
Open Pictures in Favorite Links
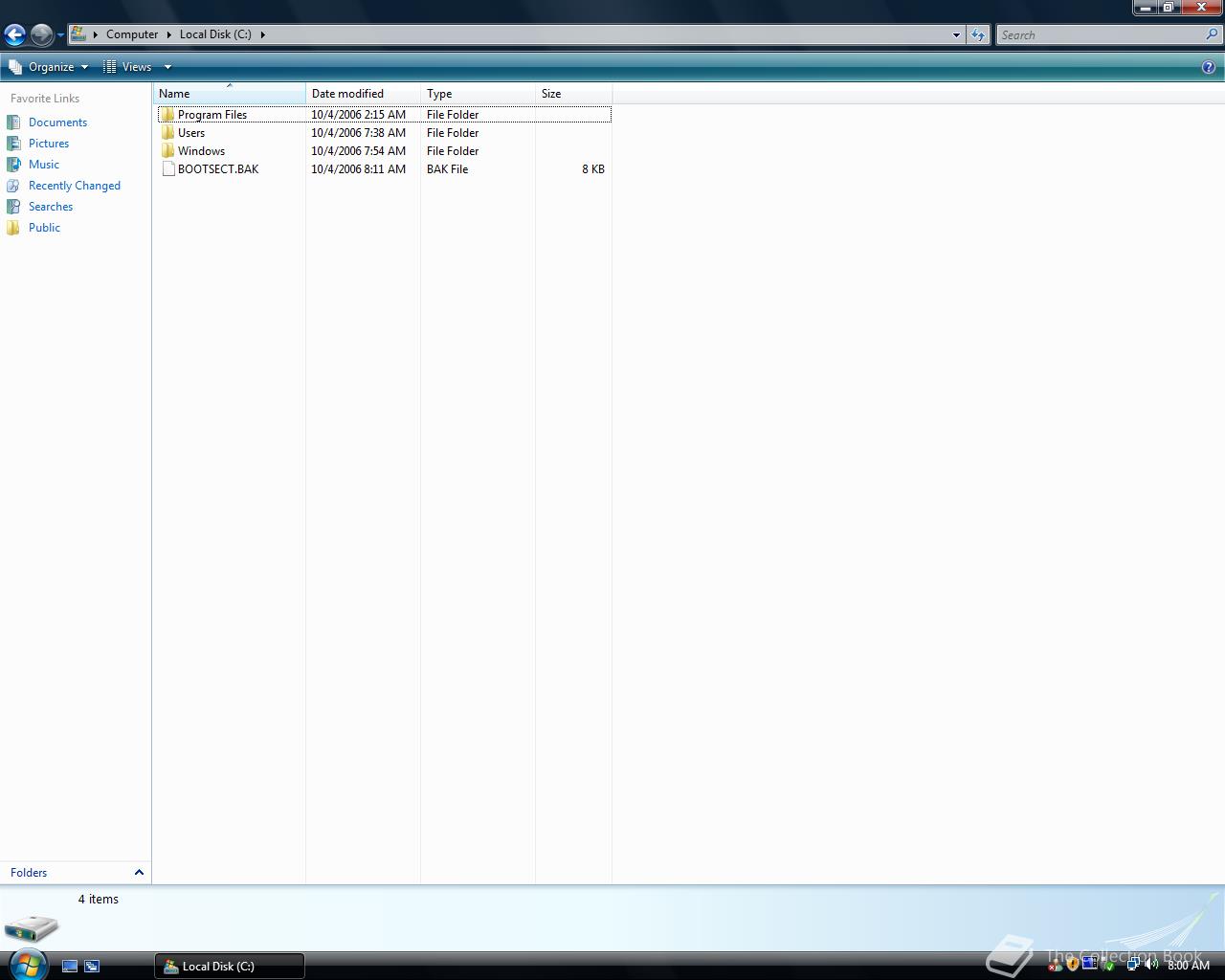49,144
